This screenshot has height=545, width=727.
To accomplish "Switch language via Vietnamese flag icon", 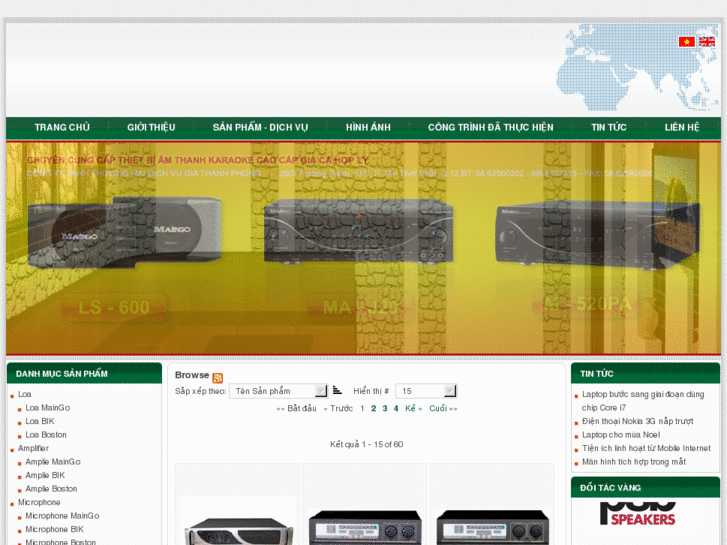I will [x=687, y=42].
